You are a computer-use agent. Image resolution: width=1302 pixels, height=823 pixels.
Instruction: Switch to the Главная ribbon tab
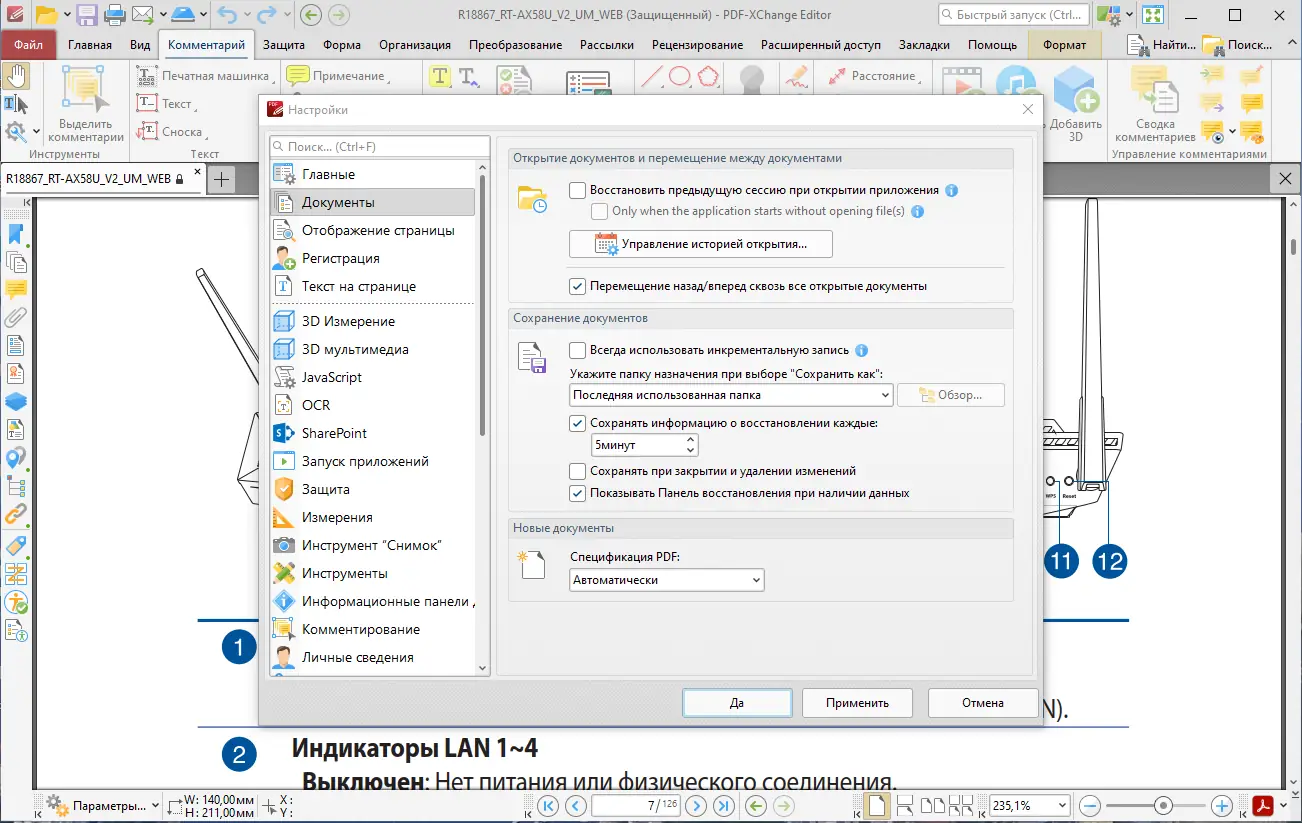[90, 45]
